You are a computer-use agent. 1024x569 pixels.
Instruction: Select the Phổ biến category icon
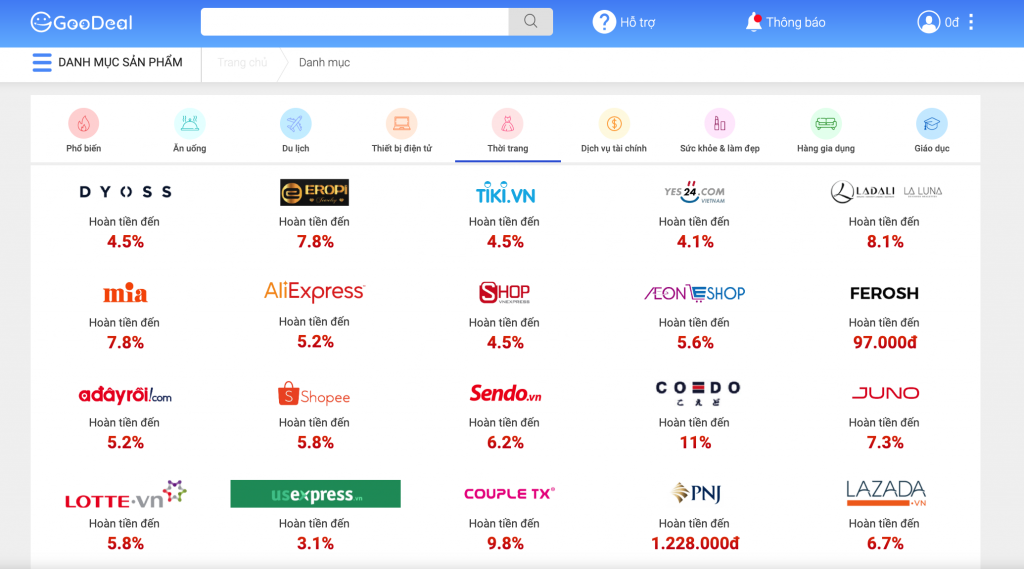(x=84, y=124)
